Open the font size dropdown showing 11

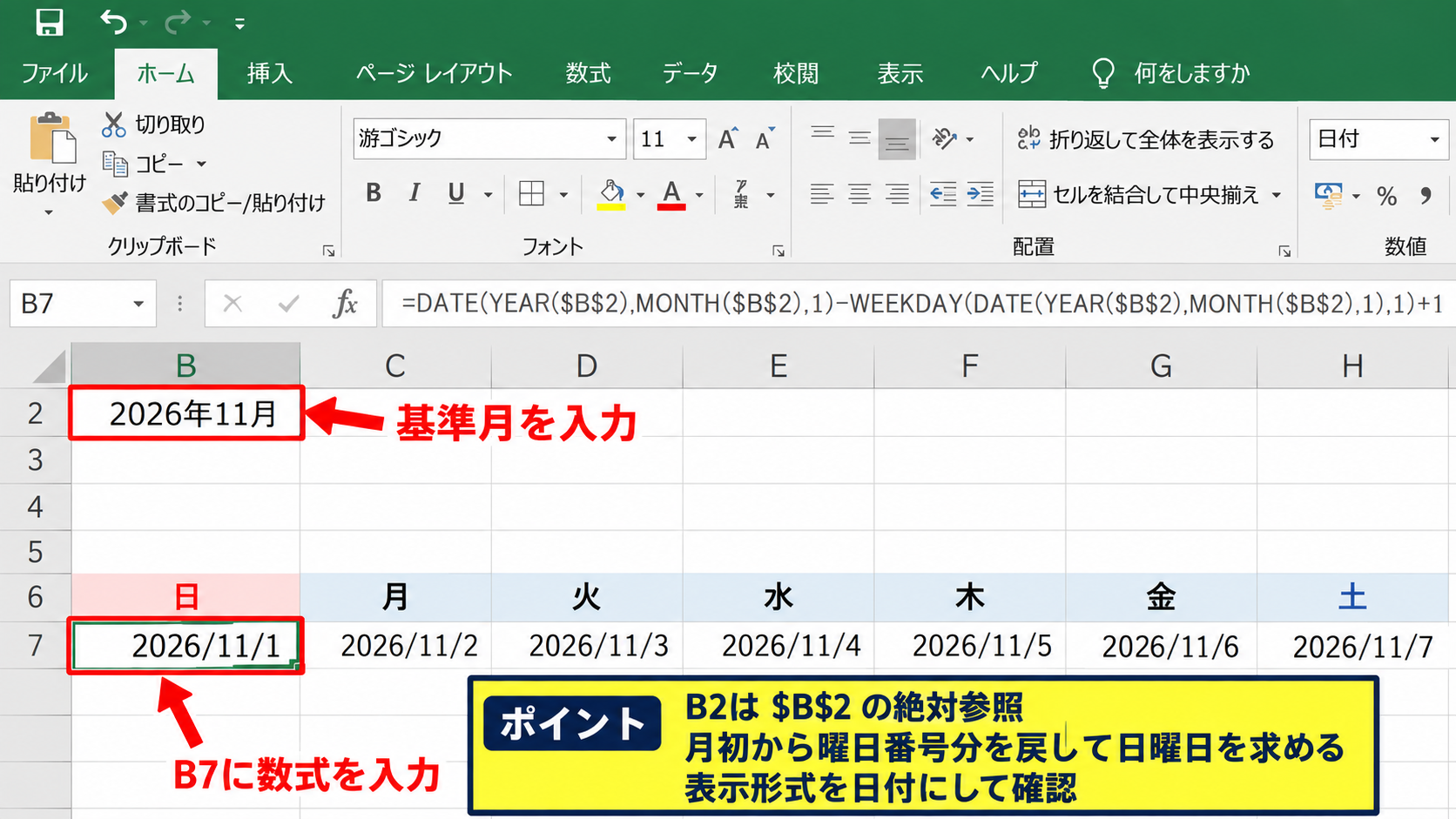691,139
